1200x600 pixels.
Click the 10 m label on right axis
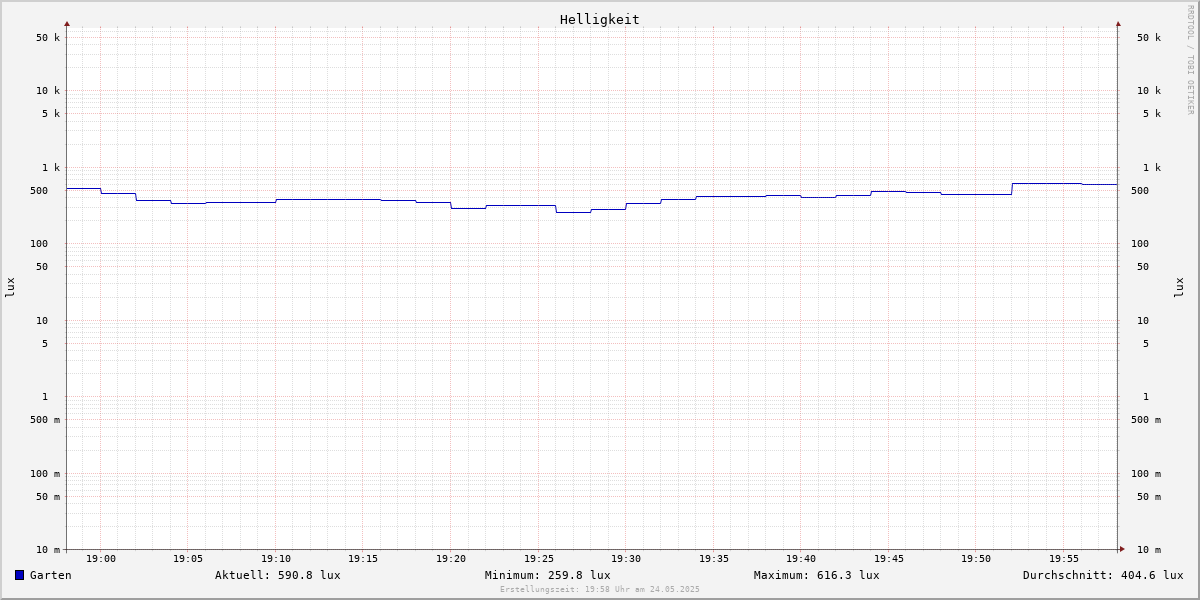pyautogui.click(x=1149, y=550)
